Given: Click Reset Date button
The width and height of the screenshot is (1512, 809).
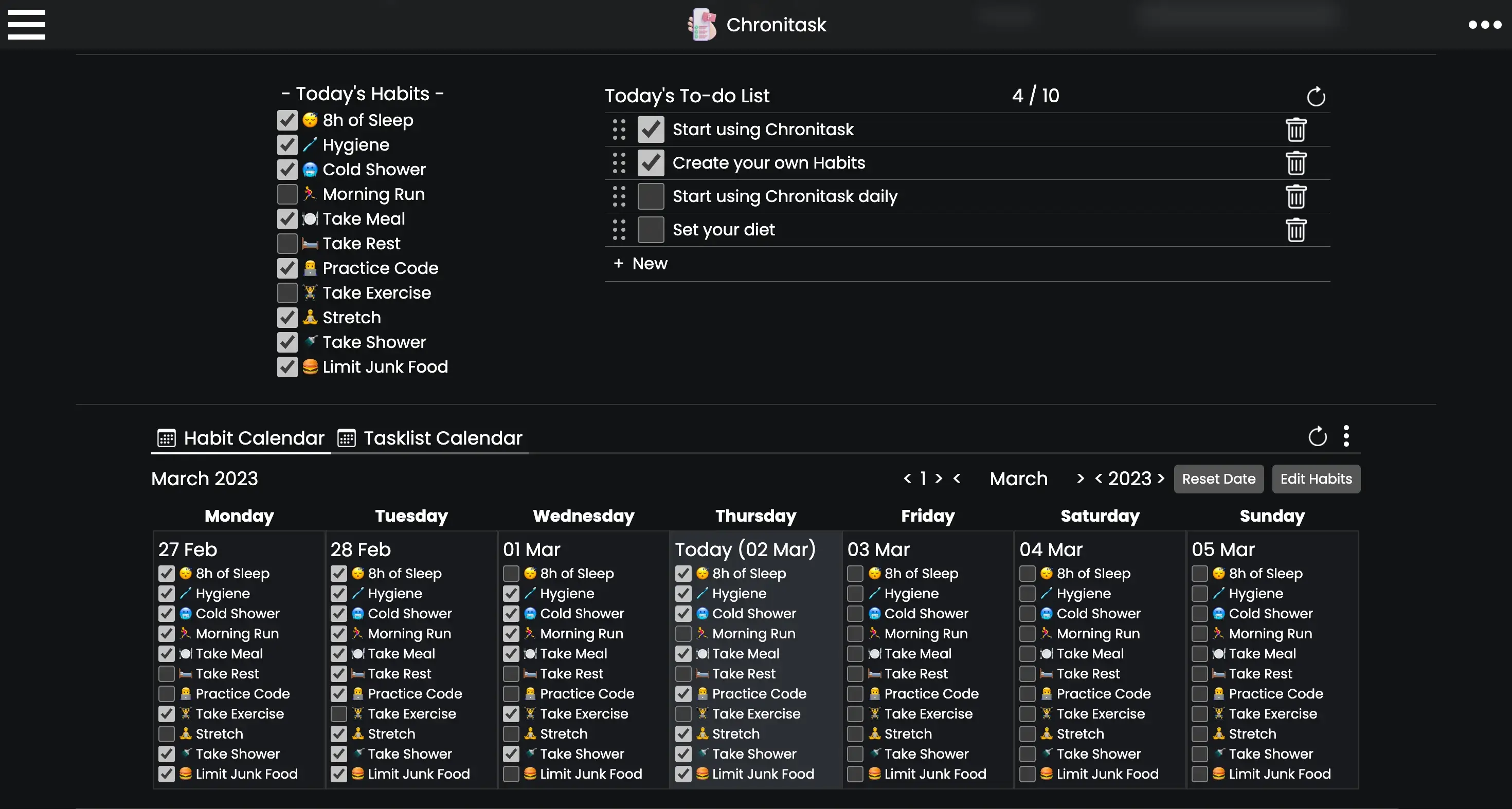Looking at the screenshot, I should click(1218, 480).
